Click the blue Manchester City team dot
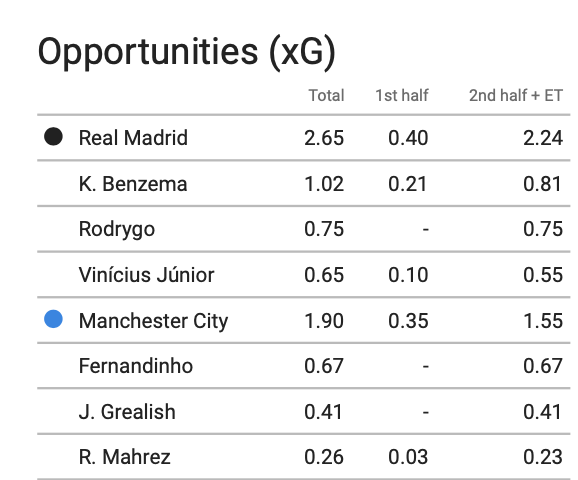 click(x=53, y=319)
